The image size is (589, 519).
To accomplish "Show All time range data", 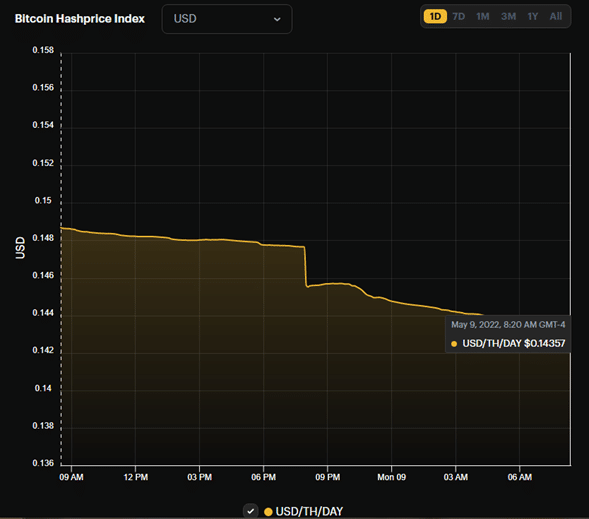I will [x=556, y=17].
